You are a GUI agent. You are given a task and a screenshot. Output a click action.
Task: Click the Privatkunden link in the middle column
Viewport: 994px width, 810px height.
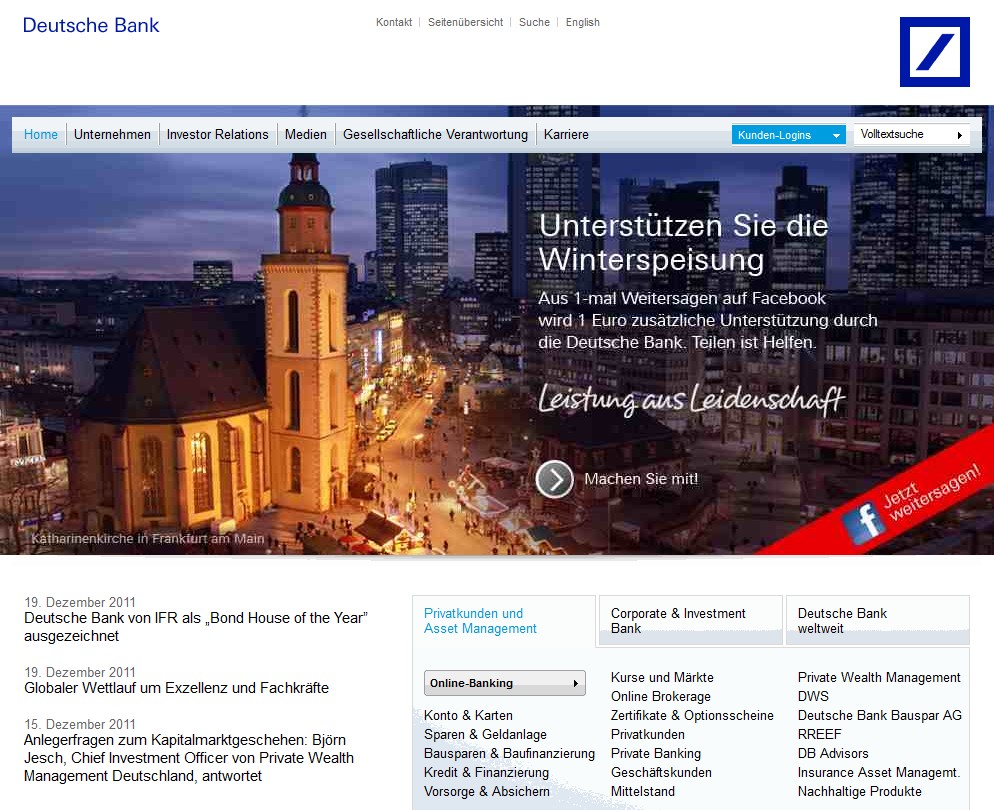pos(648,735)
